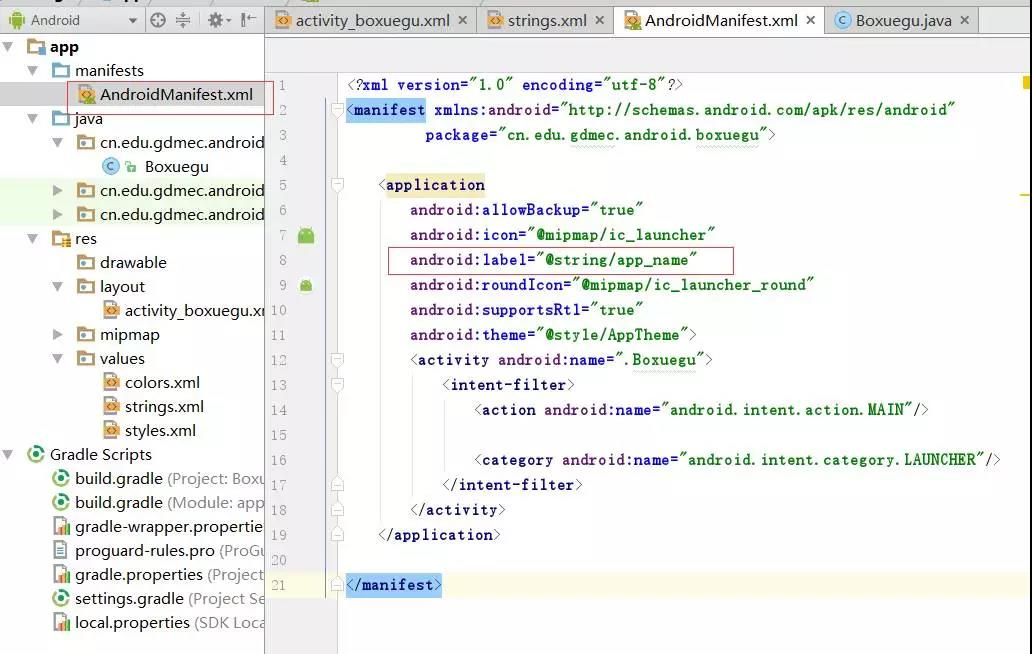Image resolution: width=1032 pixels, height=654 pixels.
Task: Open build.gradle (Project) file
Action: [x=169, y=478]
